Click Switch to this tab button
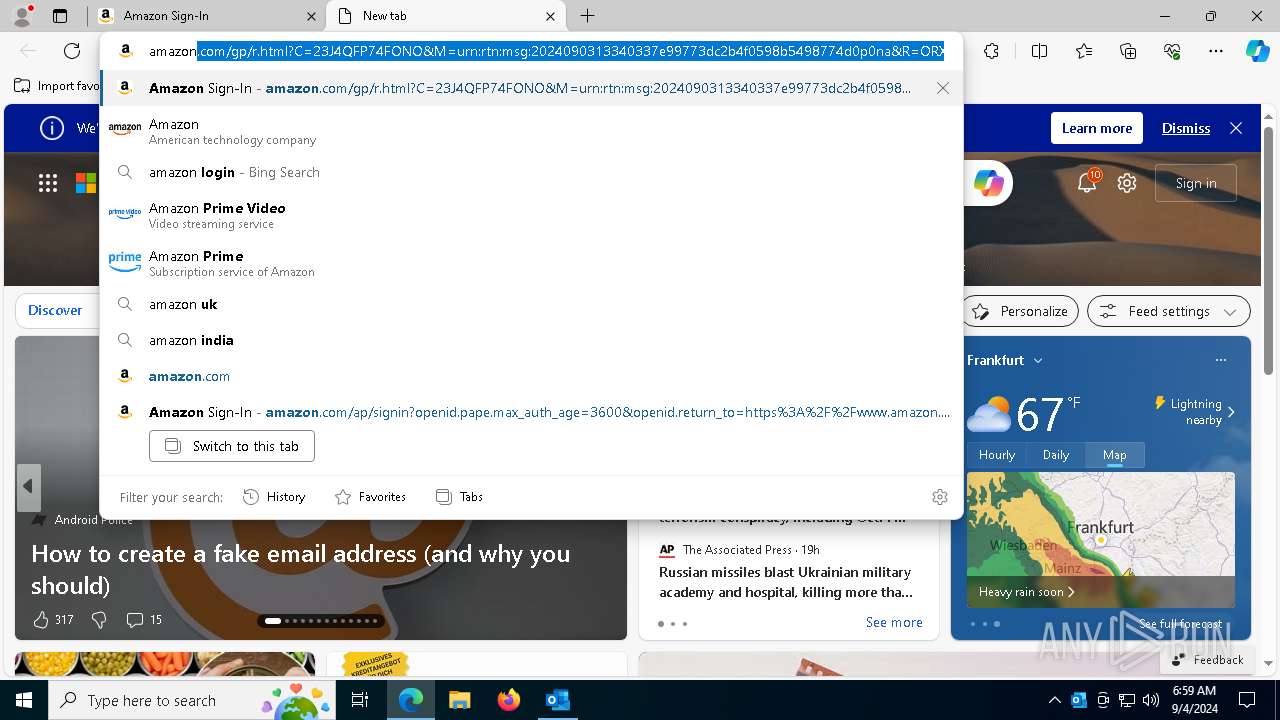1280x720 pixels. point(232,446)
